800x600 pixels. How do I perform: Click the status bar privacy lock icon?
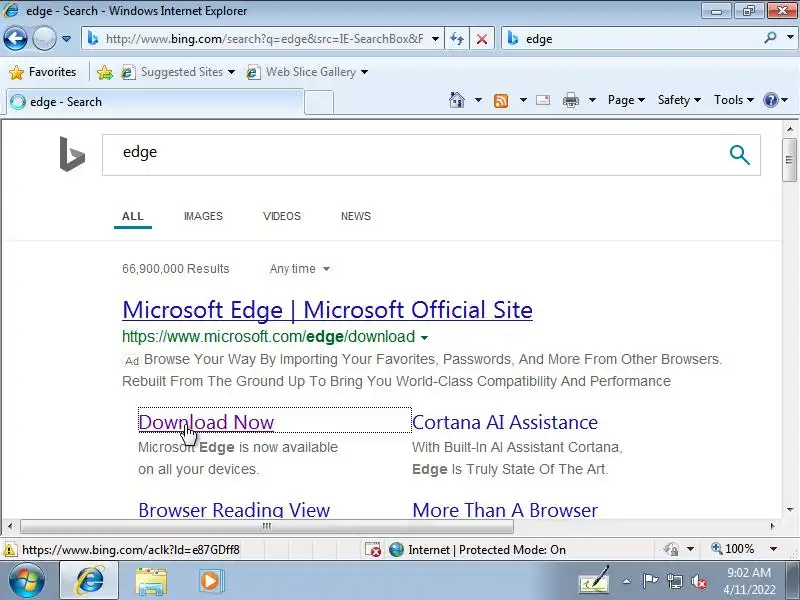(x=671, y=549)
